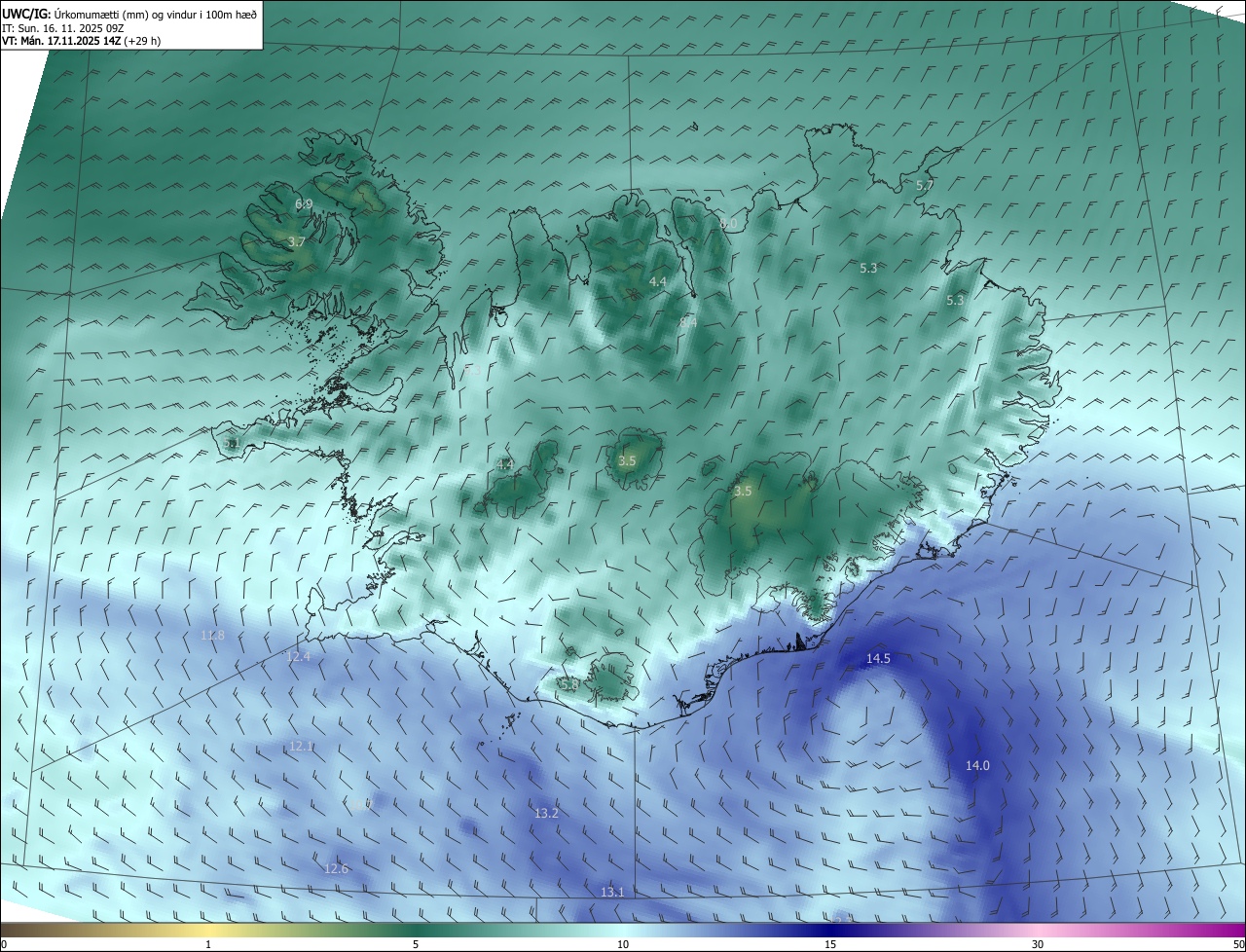
Task: Click the 3.5 value on the large Vatnajökull glacier
Action: pos(743,492)
